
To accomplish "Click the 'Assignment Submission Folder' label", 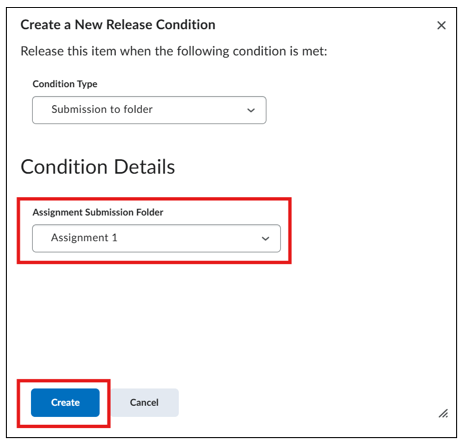I will [x=98, y=212].
